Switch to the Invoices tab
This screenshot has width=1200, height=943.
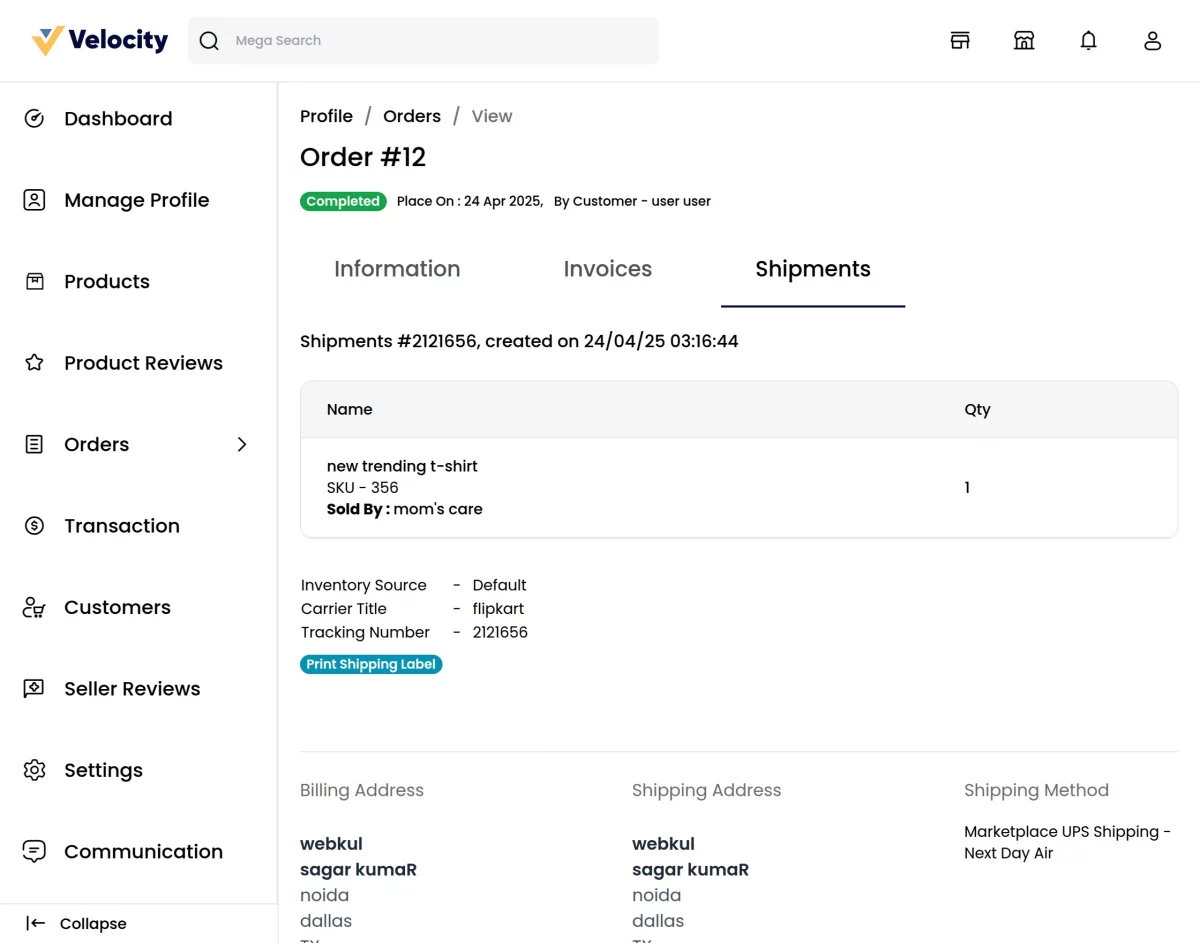pyautogui.click(x=607, y=269)
